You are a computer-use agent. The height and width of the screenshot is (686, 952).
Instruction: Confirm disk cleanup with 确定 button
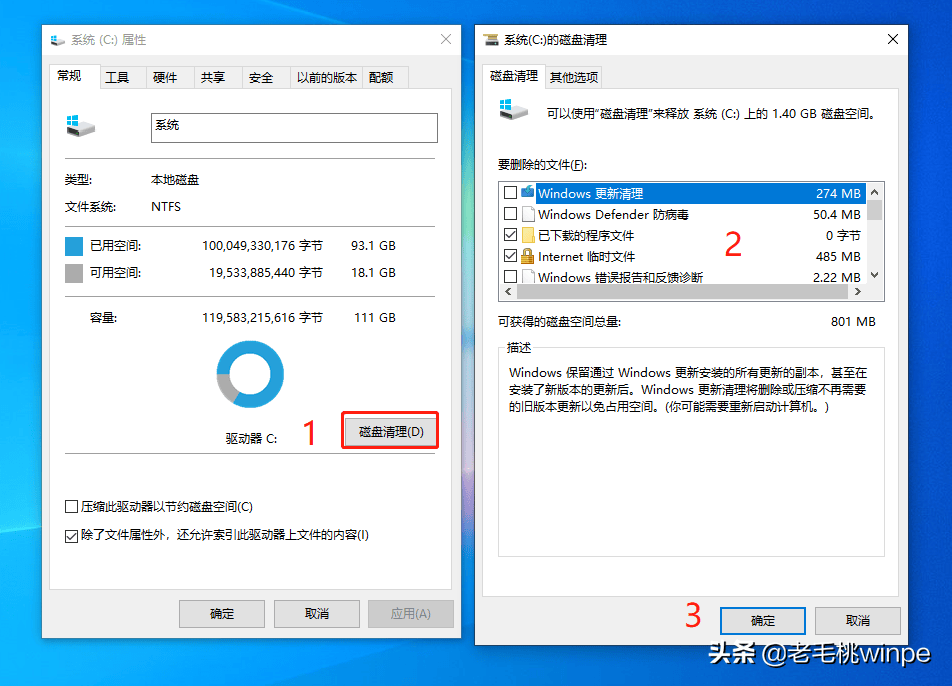[x=762, y=621]
